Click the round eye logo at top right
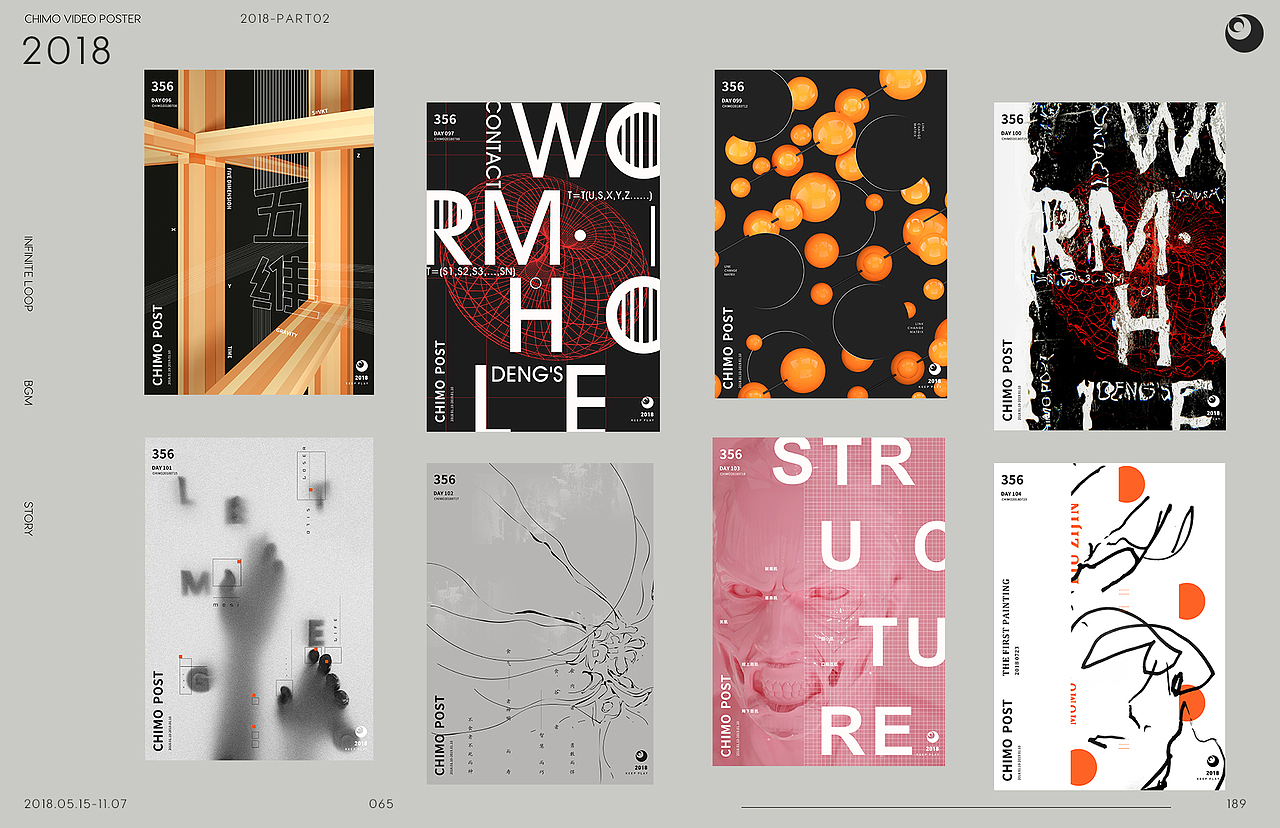1280x828 pixels. coord(1244,32)
